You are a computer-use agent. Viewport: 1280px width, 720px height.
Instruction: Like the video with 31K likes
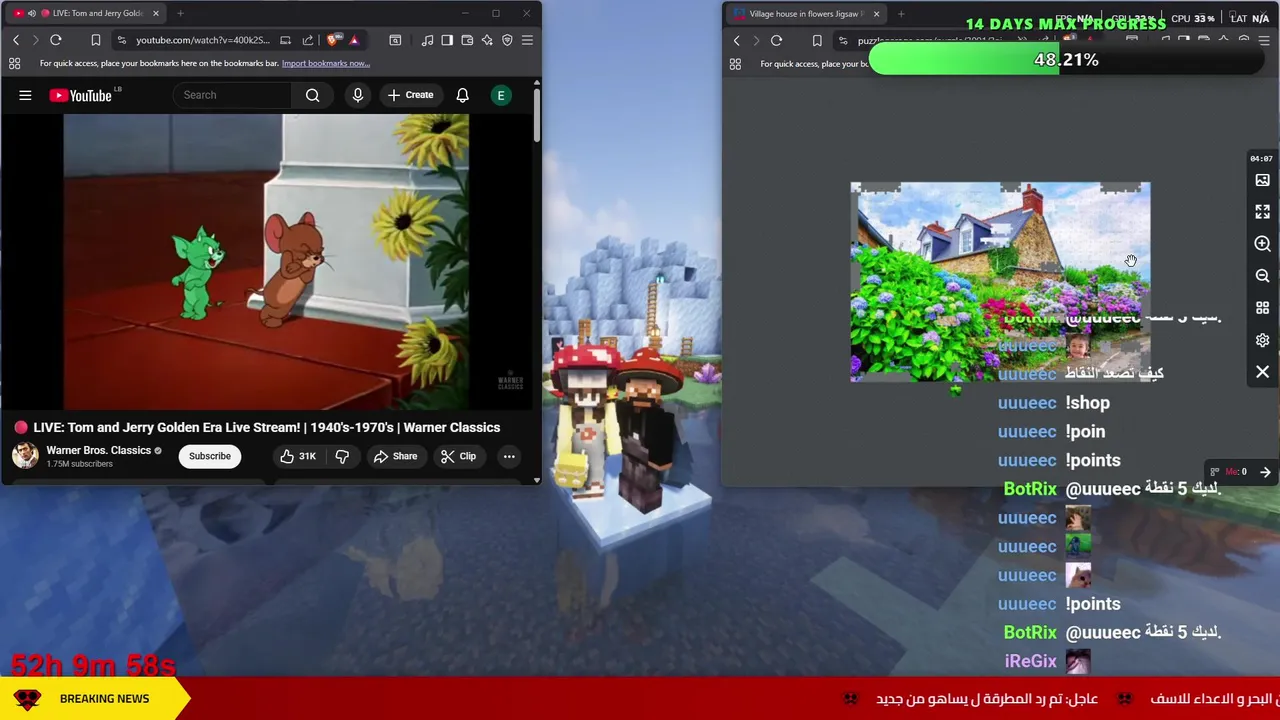[x=298, y=456]
